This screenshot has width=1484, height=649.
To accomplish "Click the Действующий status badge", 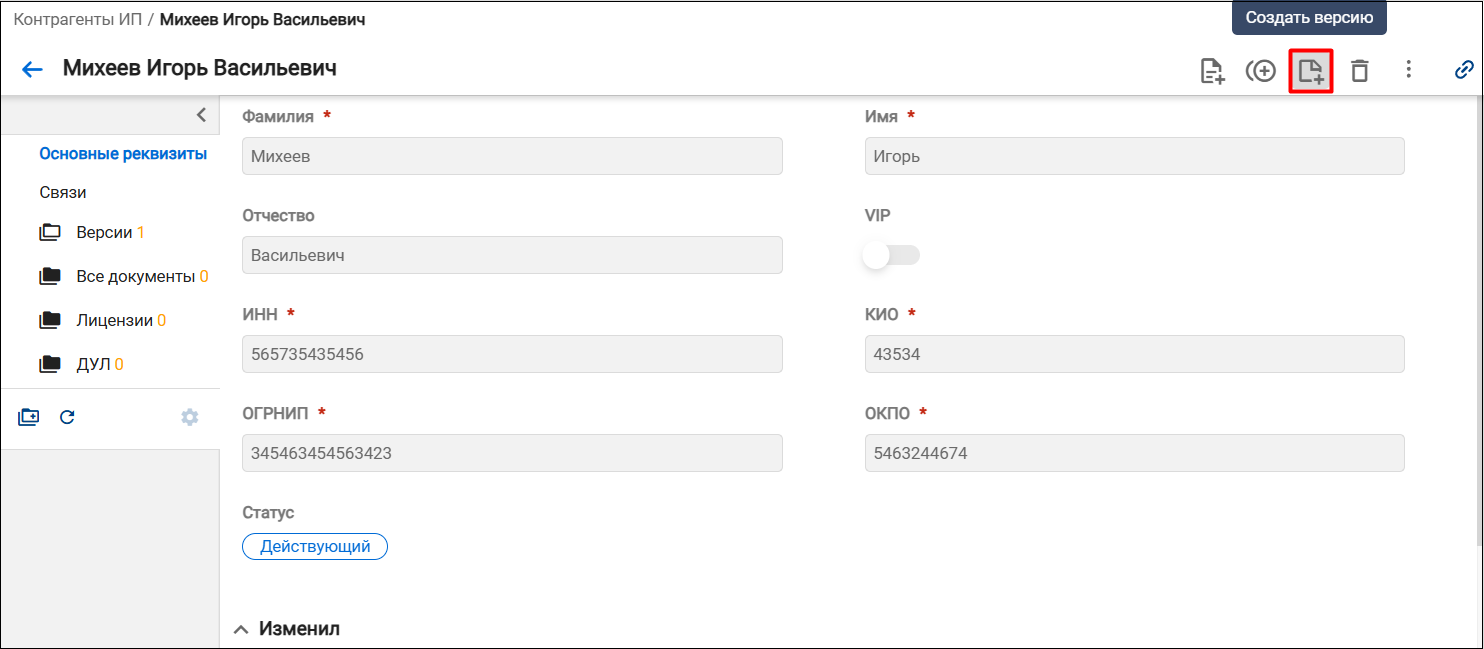I will [x=315, y=547].
